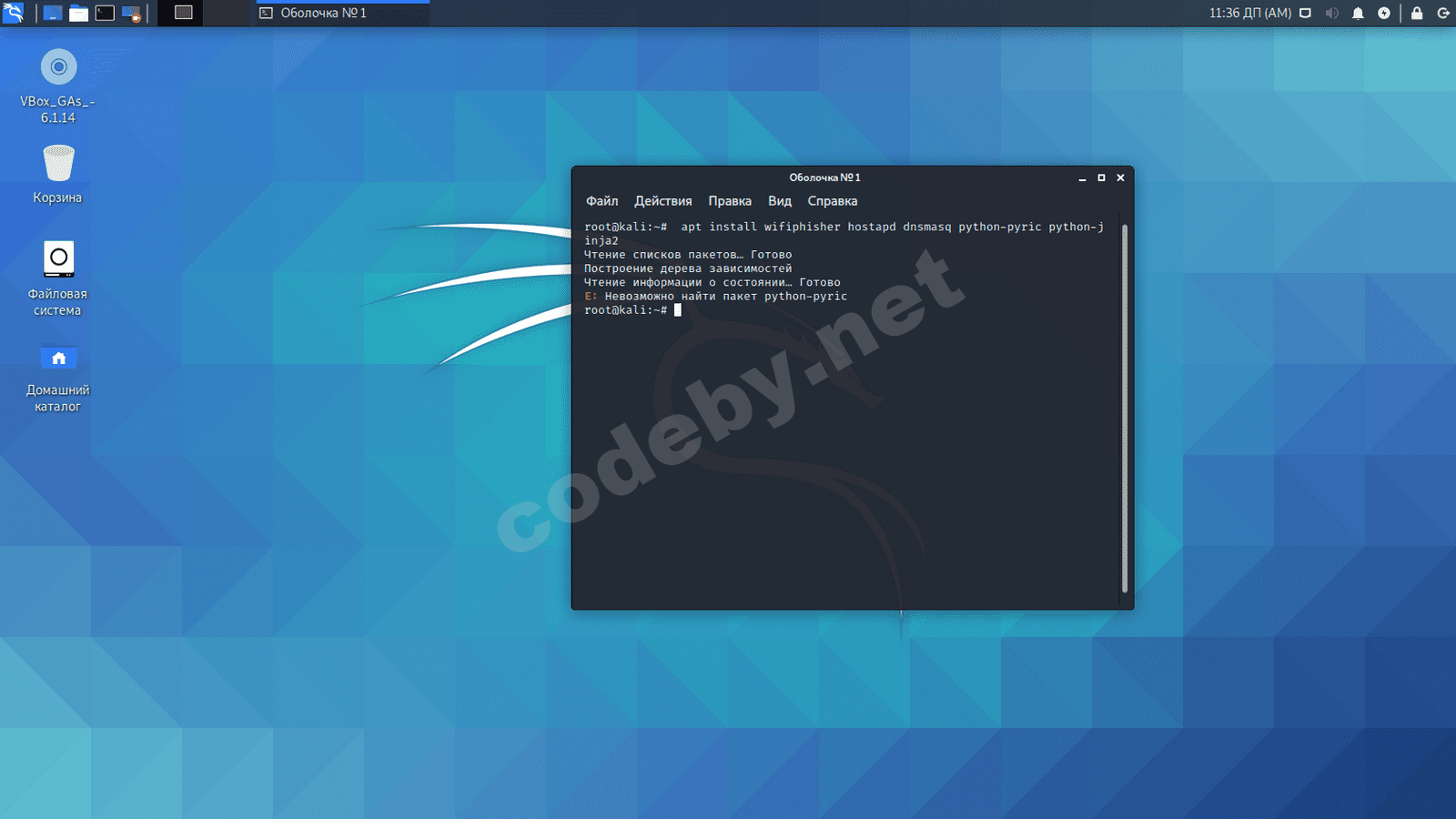Click the line 'Чтение списков пакетов… Готово'
Screen dimensions: 1456x819
tap(688, 255)
